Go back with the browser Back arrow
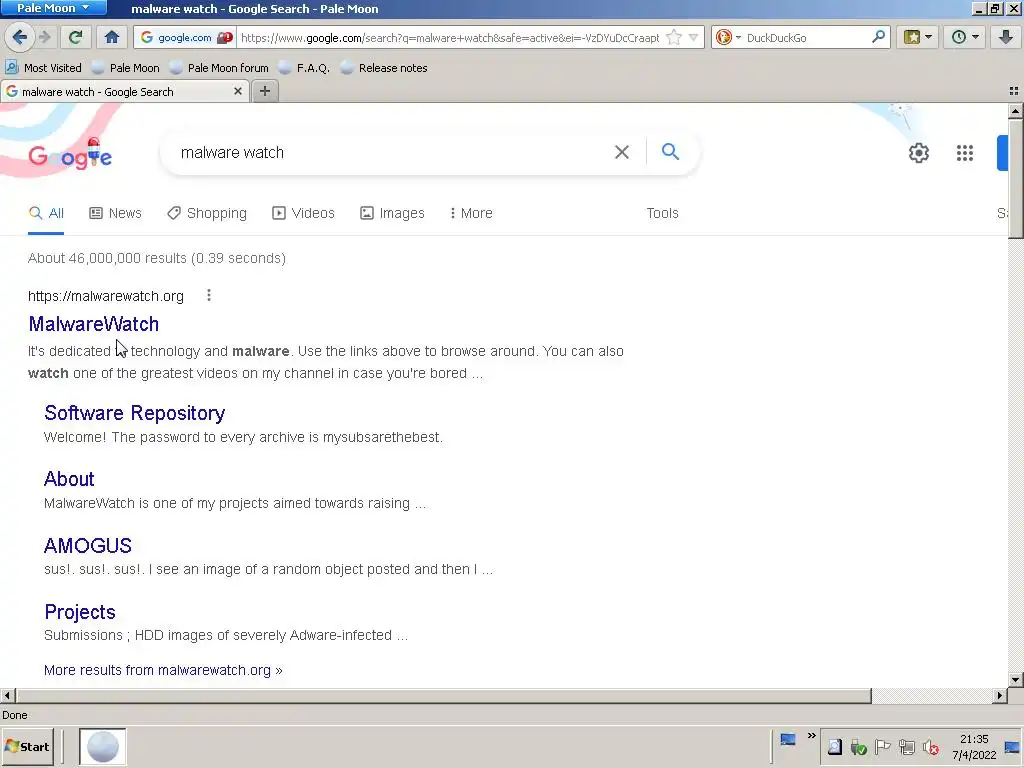 click(19, 37)
